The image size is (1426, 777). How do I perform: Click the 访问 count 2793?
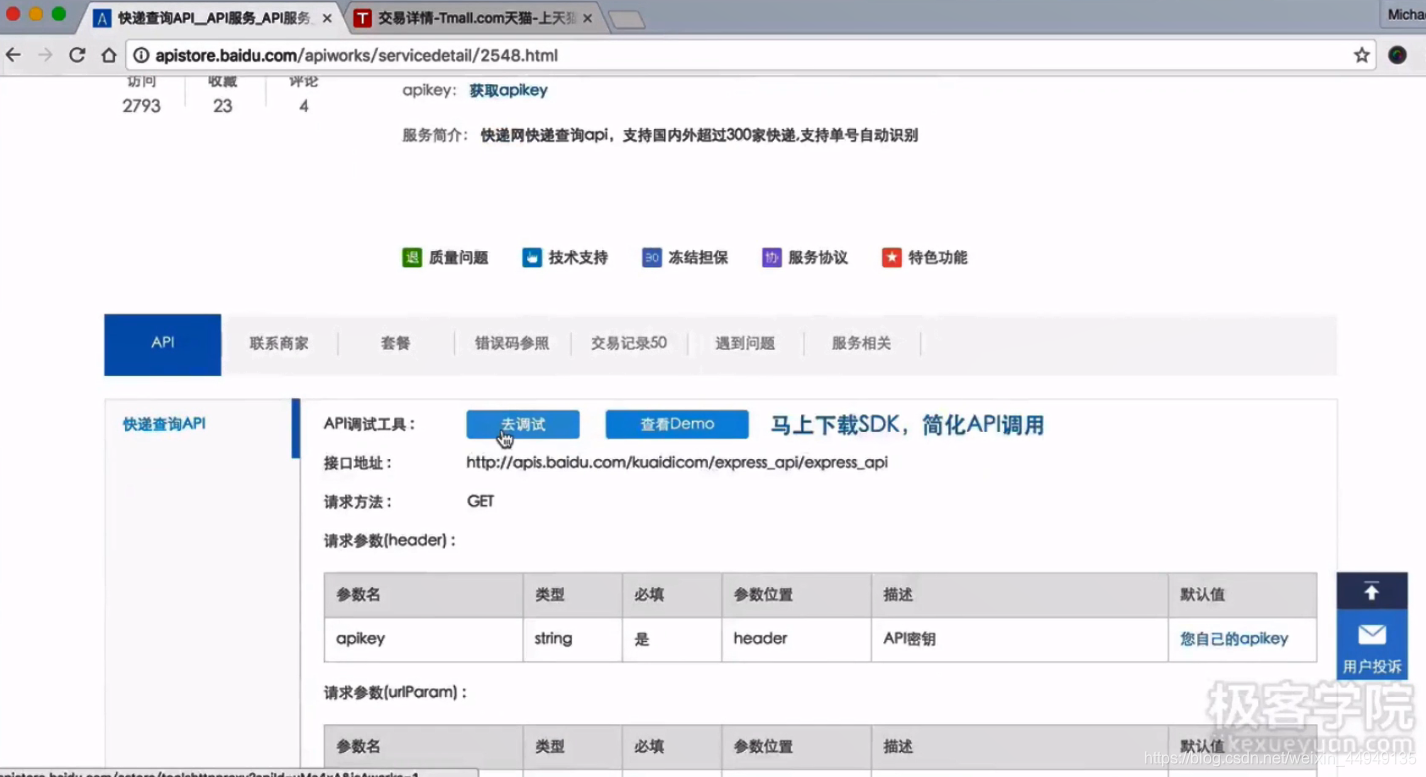[141, 106]
